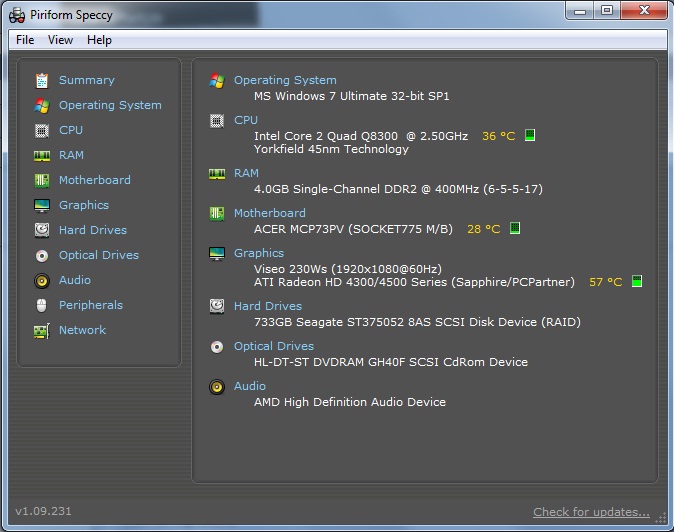Click the 36 °C CPU temperature value

pyautogui.click(x=499, y=136)
